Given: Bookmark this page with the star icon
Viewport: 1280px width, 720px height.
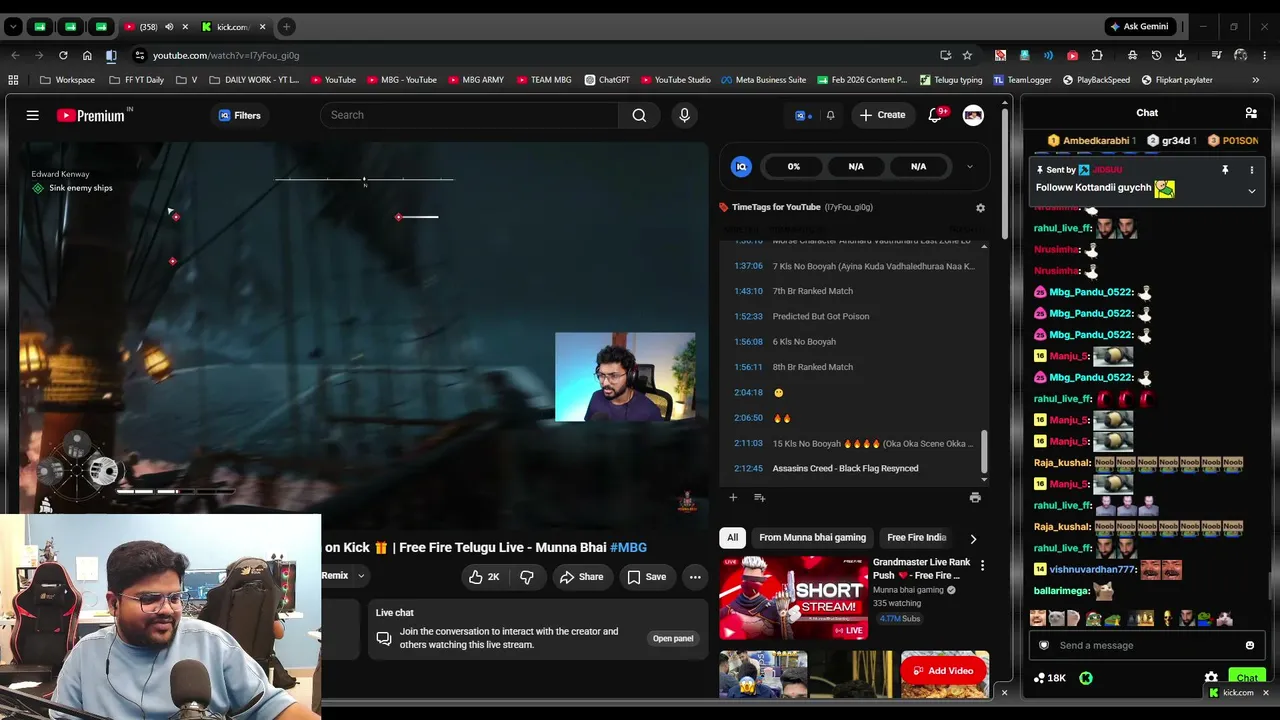Looking at the screenshot, I should 967,55.
